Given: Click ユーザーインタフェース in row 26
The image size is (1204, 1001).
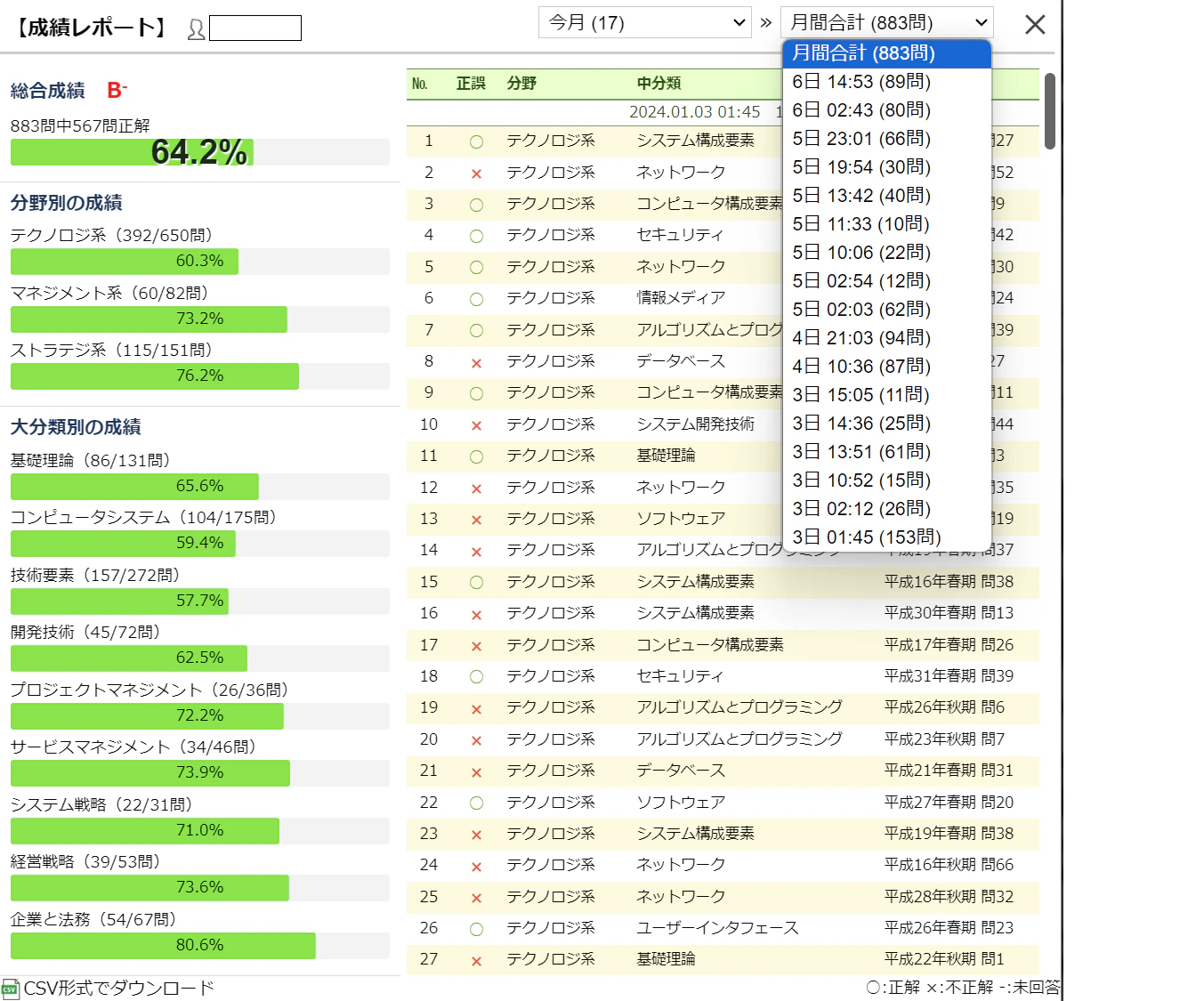Looking at the screenshot, I should click(x=717, y=928).
